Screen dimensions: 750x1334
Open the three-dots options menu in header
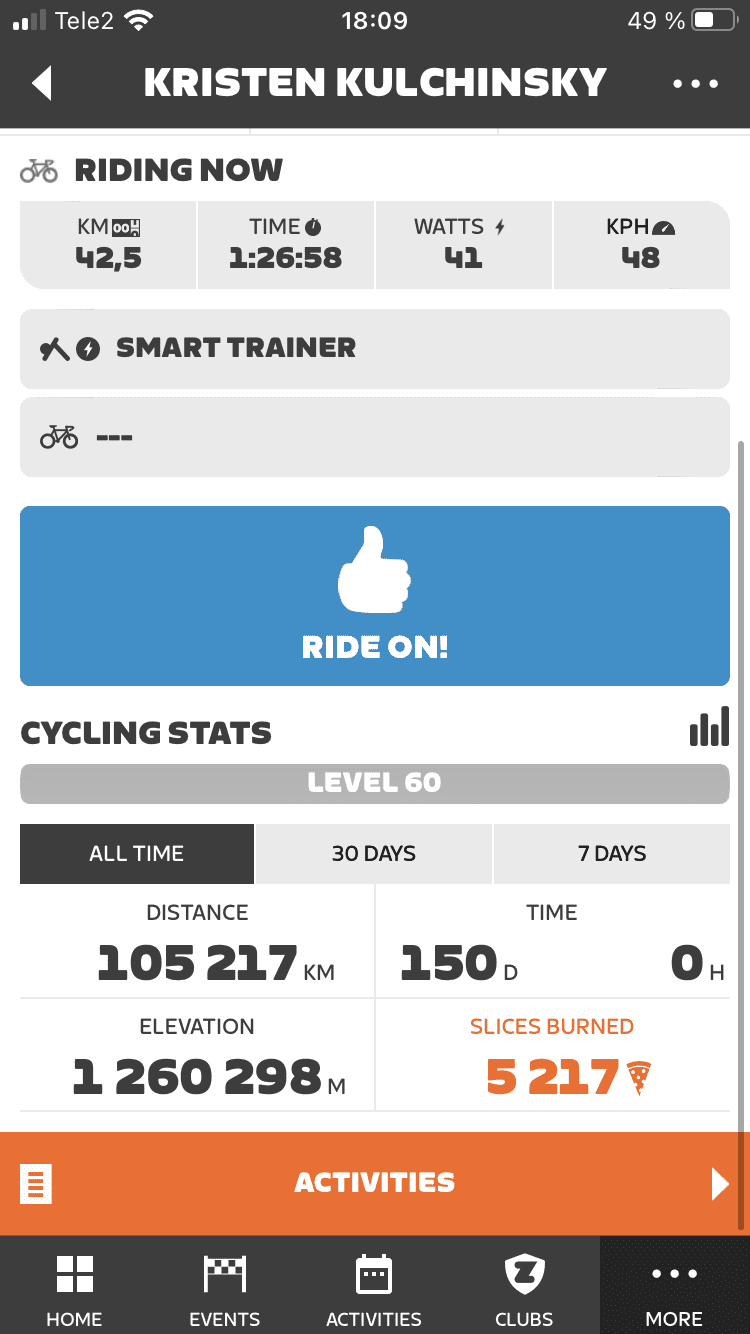(695, 83)
